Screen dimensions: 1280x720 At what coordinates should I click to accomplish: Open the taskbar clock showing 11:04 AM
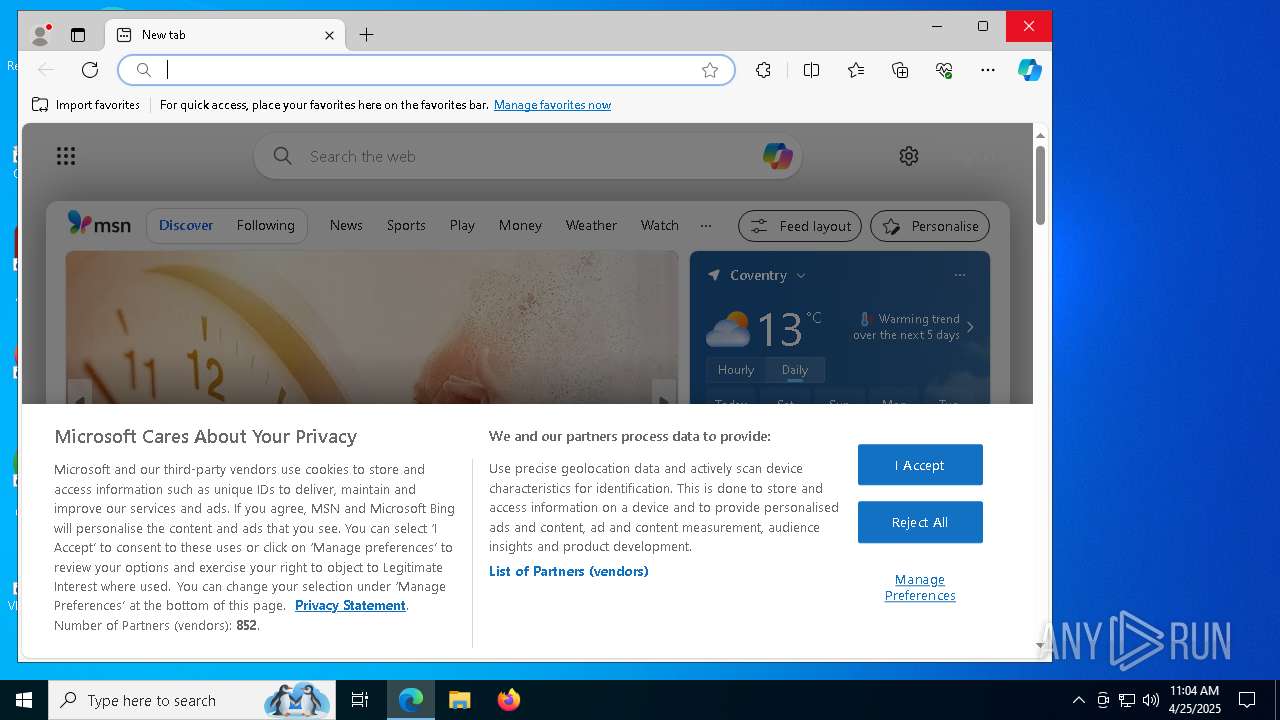[x=1195, y=700]
